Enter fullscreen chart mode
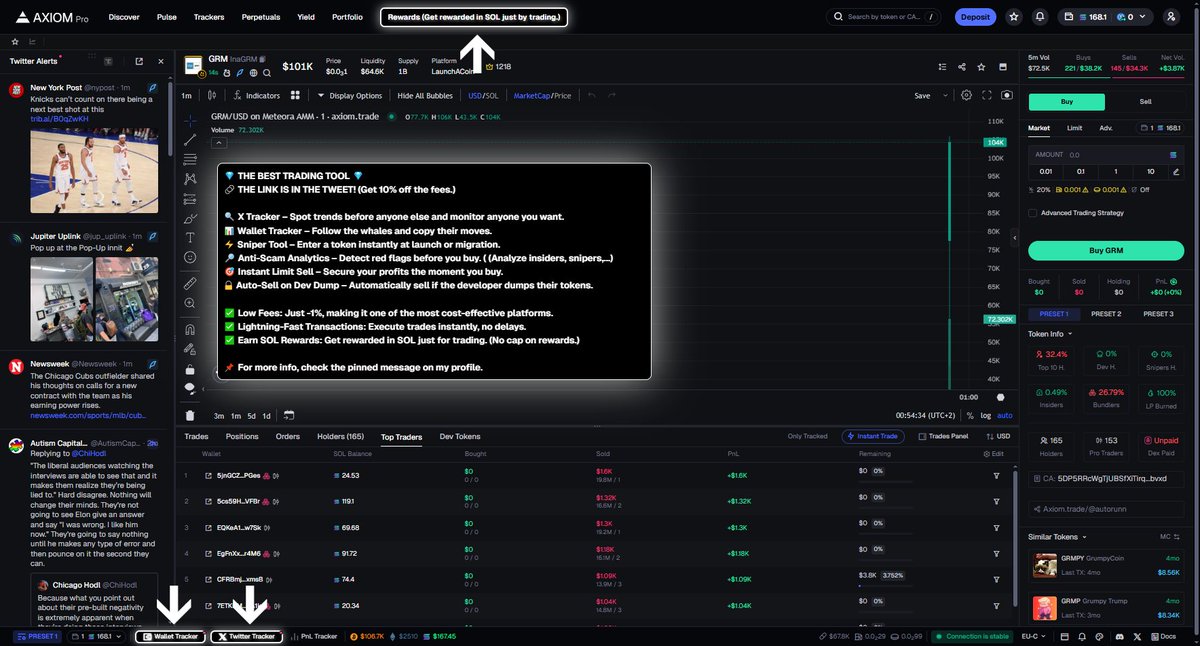Screen dimensions: 1200x646 987,96
